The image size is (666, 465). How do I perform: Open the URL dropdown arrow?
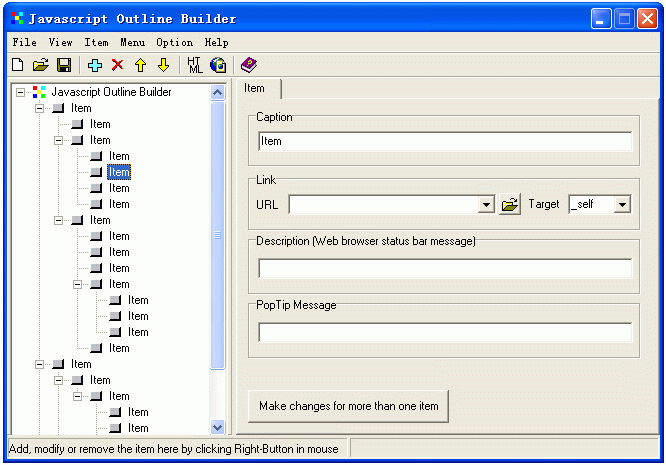click(x=486, y=205)
